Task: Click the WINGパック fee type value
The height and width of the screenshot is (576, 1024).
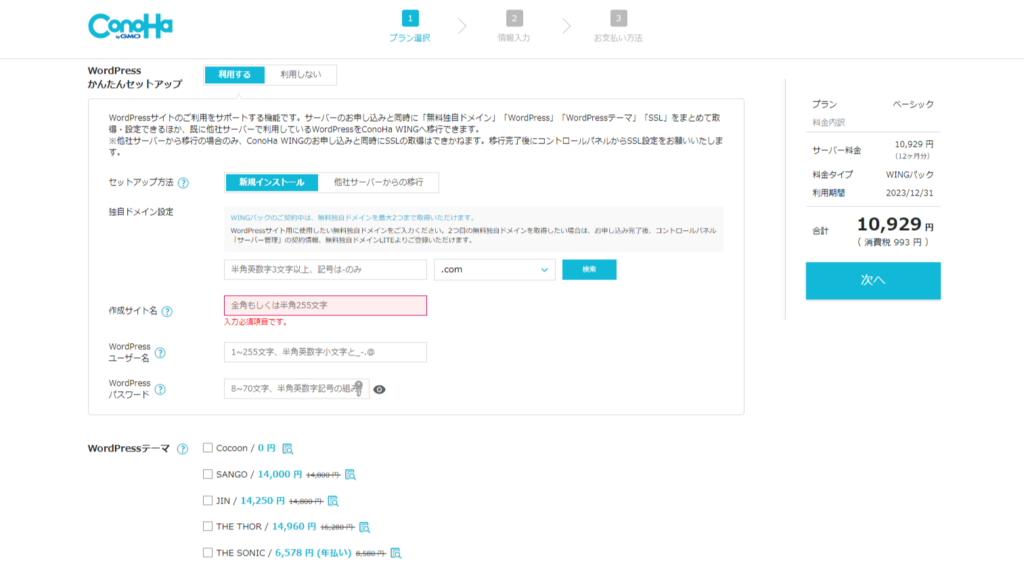Action: [x=909, y=175]
